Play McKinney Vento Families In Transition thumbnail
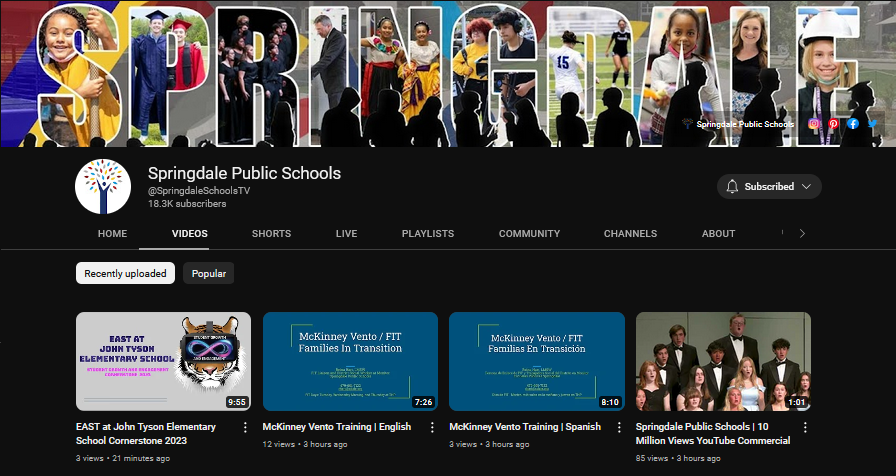This screenshot has height=476, width=896. point(350,361)
